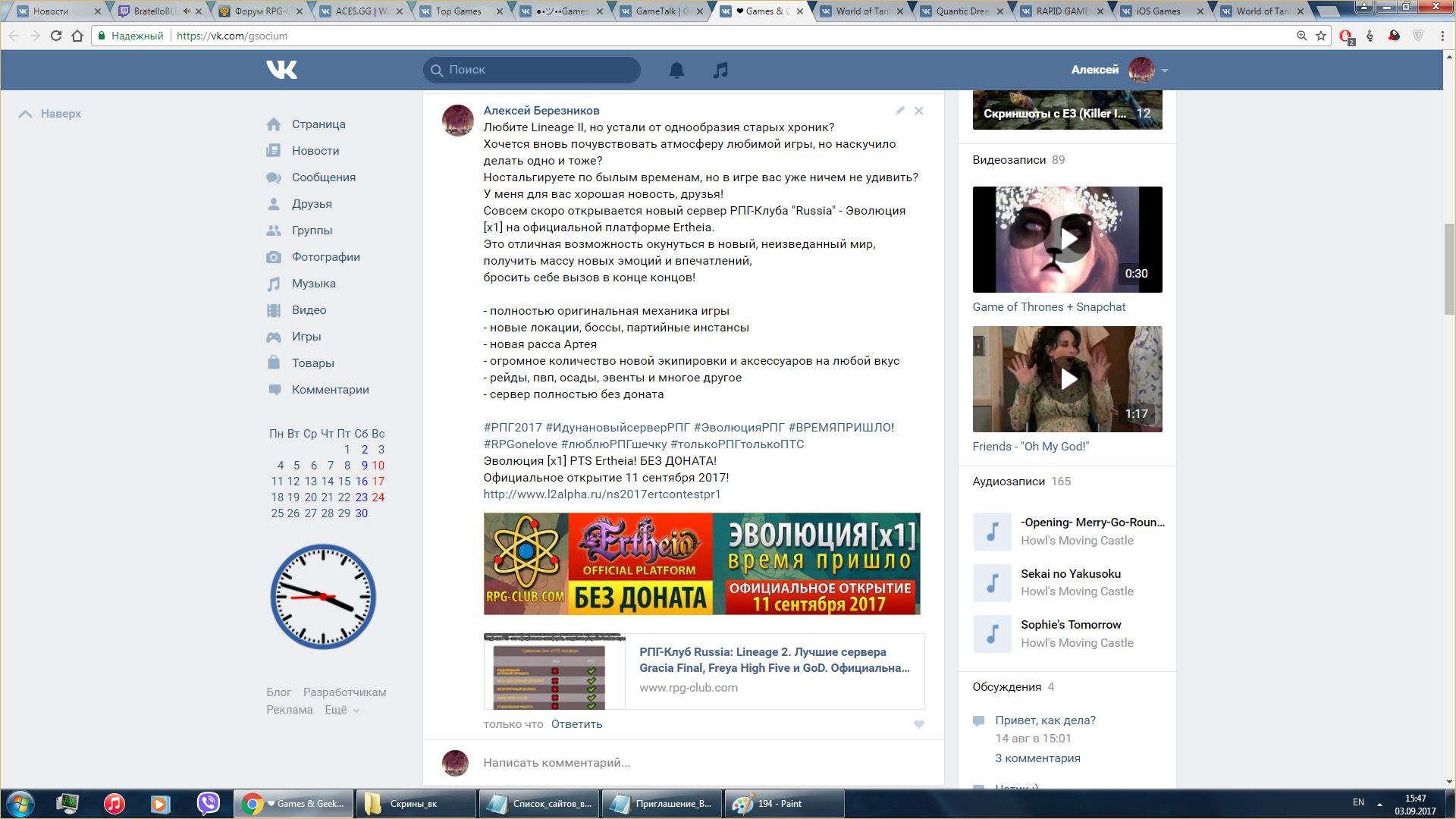
Task: Go to Страница in sidebar
Action: pyautogui.click(x=318, y=124)
